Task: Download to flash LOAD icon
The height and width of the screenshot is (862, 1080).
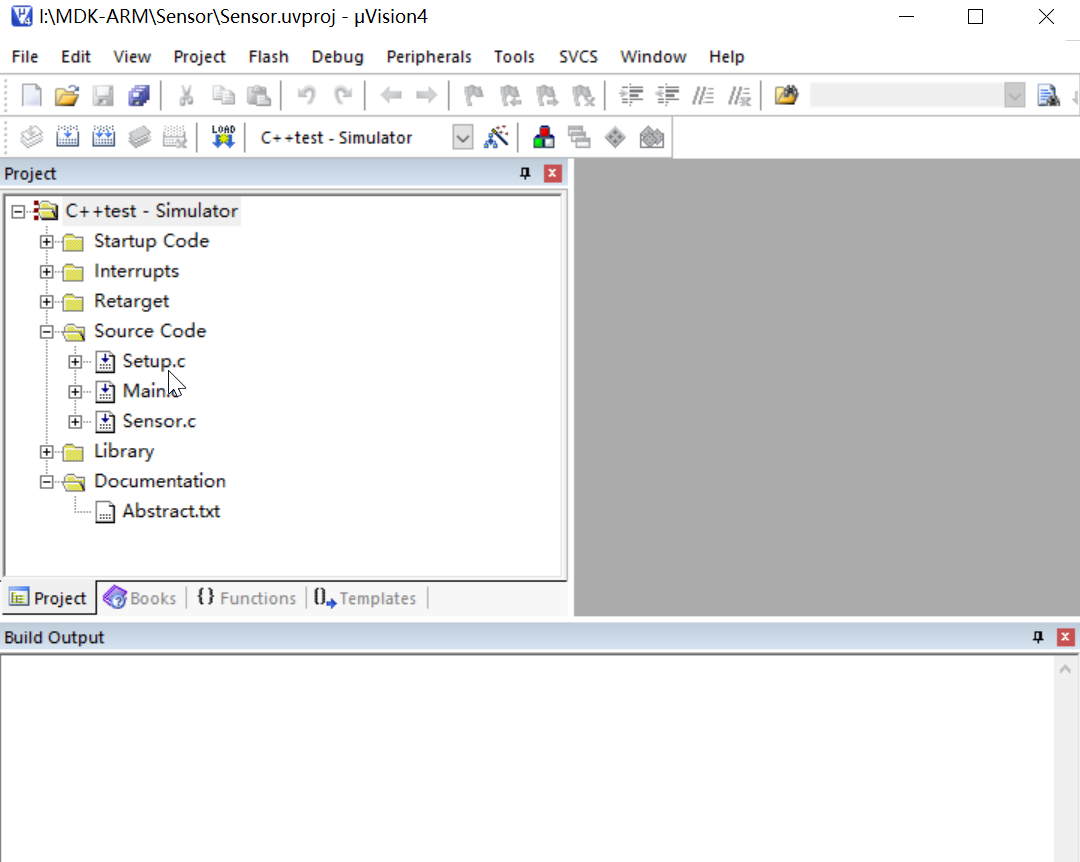Action: click(223, 137)
